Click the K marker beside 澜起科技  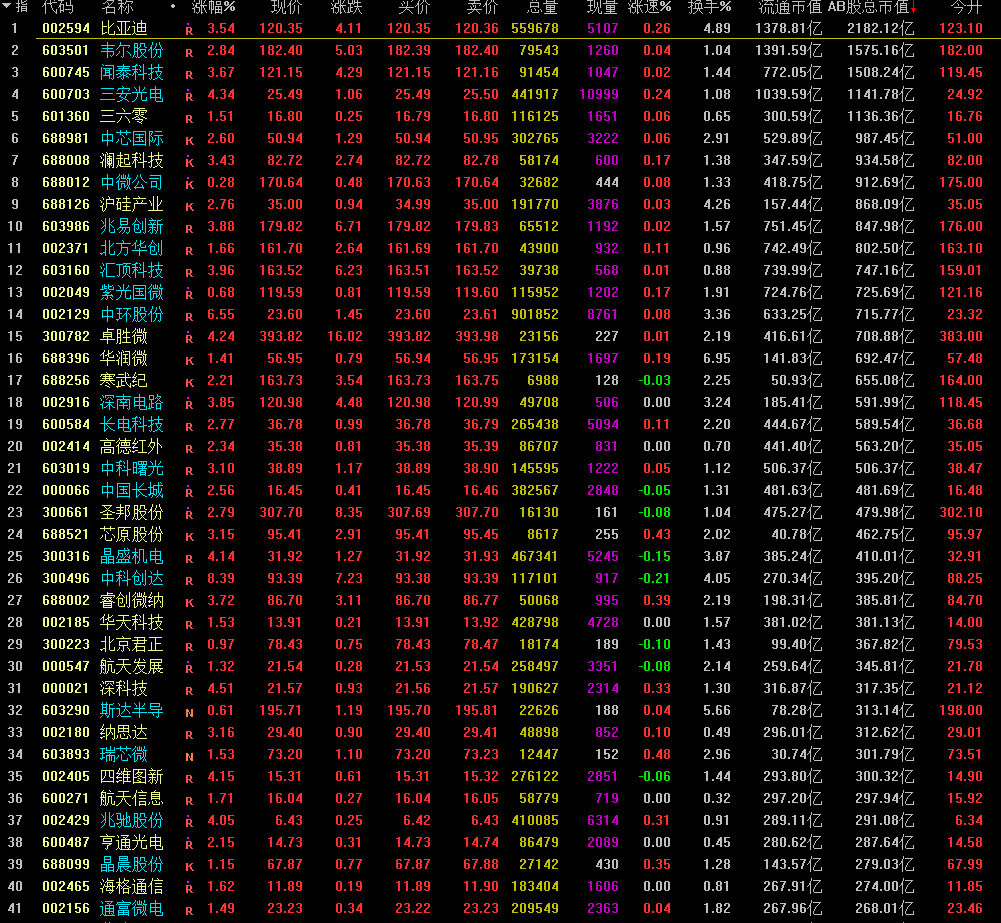189,162
